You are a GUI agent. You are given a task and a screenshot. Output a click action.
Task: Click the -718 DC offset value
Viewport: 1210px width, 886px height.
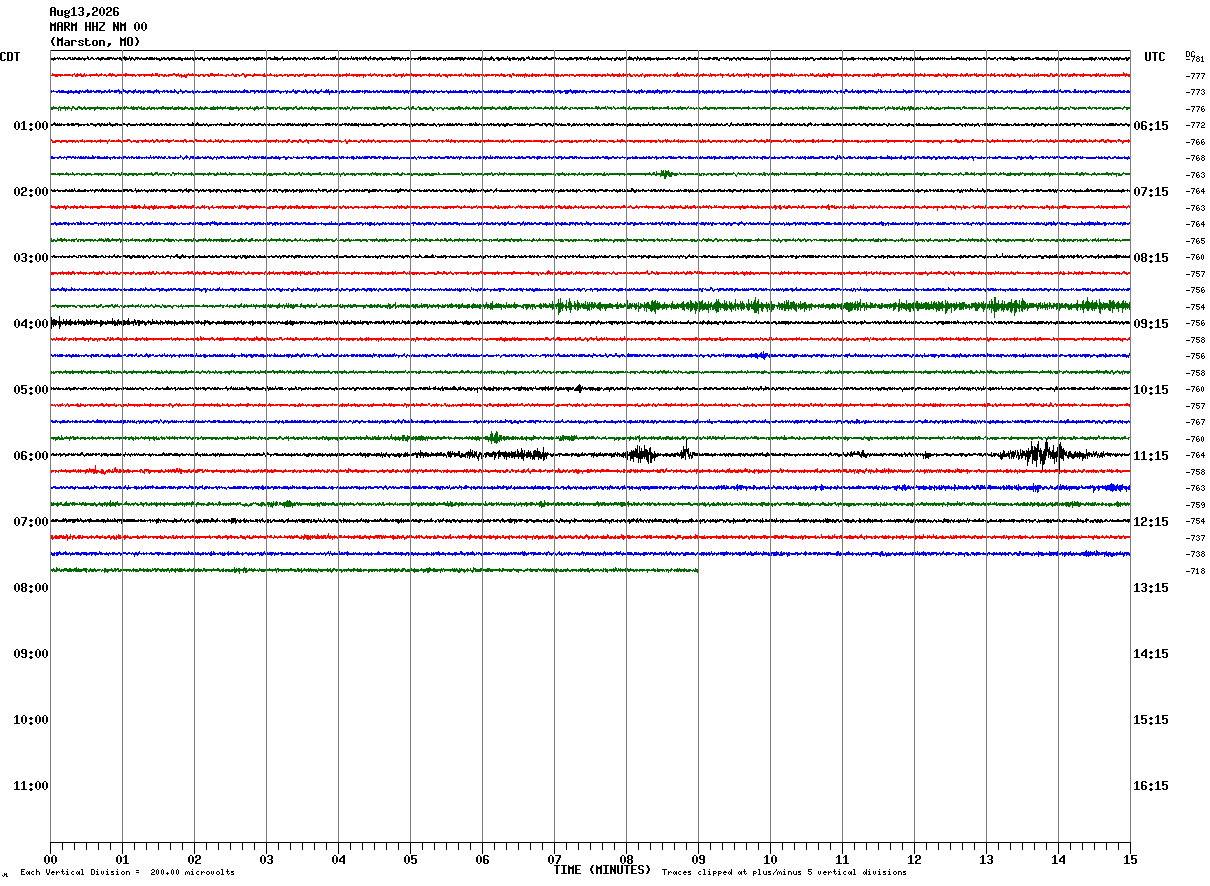pos(1195,571)
